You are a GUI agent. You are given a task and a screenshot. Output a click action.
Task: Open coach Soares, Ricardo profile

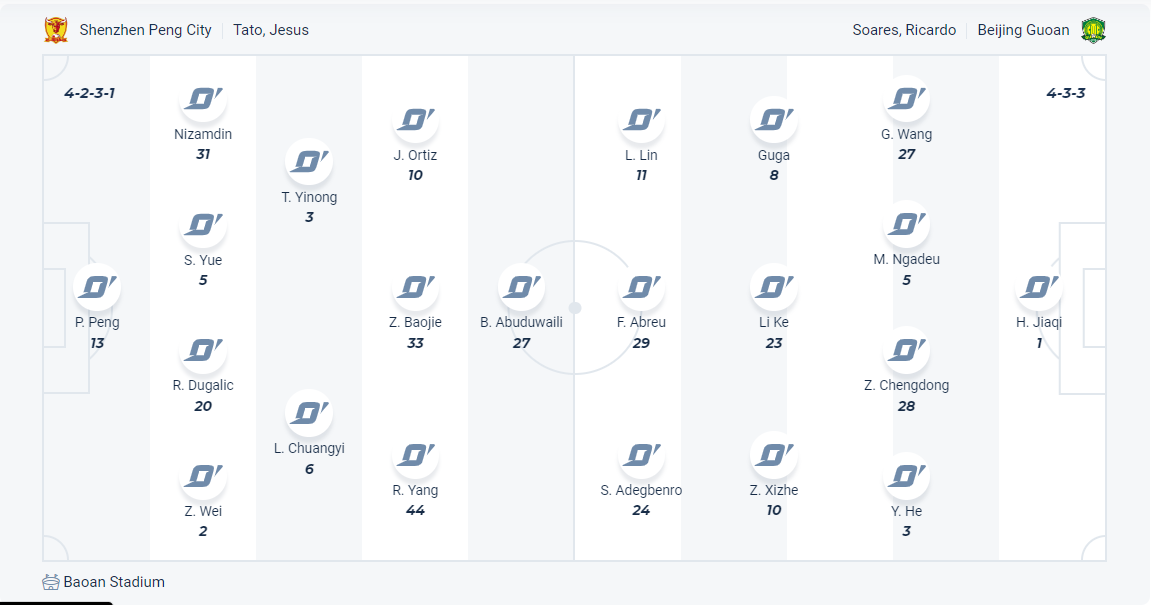tap(904, 30)
